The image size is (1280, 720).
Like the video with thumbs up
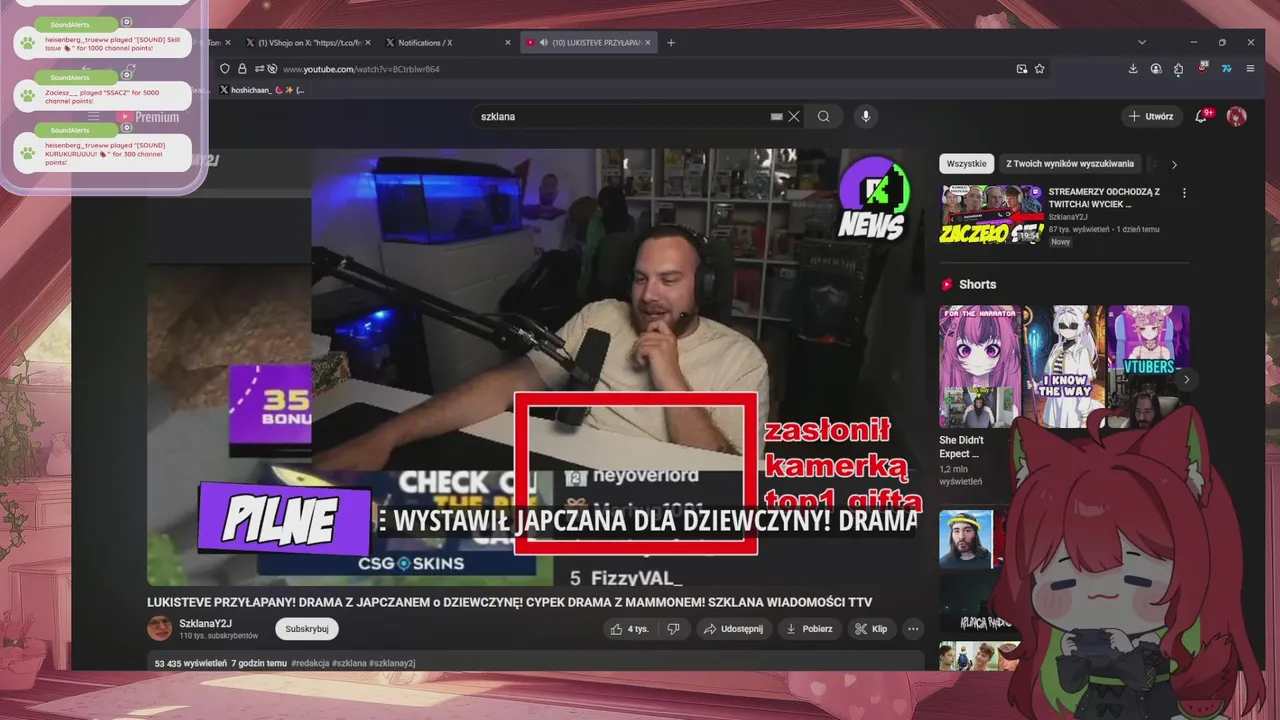pos(630,629)
